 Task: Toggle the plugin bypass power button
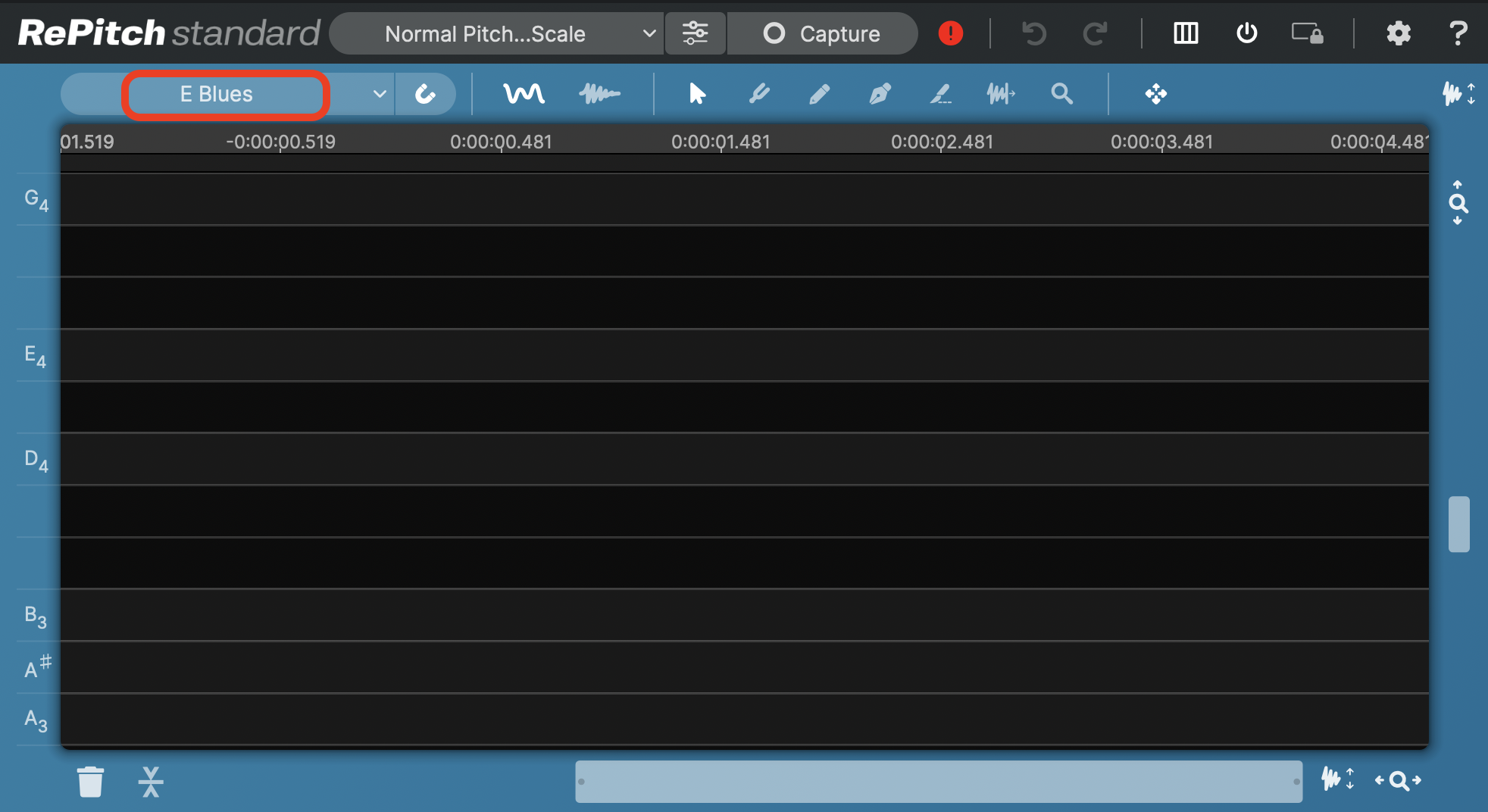pyautogui.click(x=1245, y=33)
